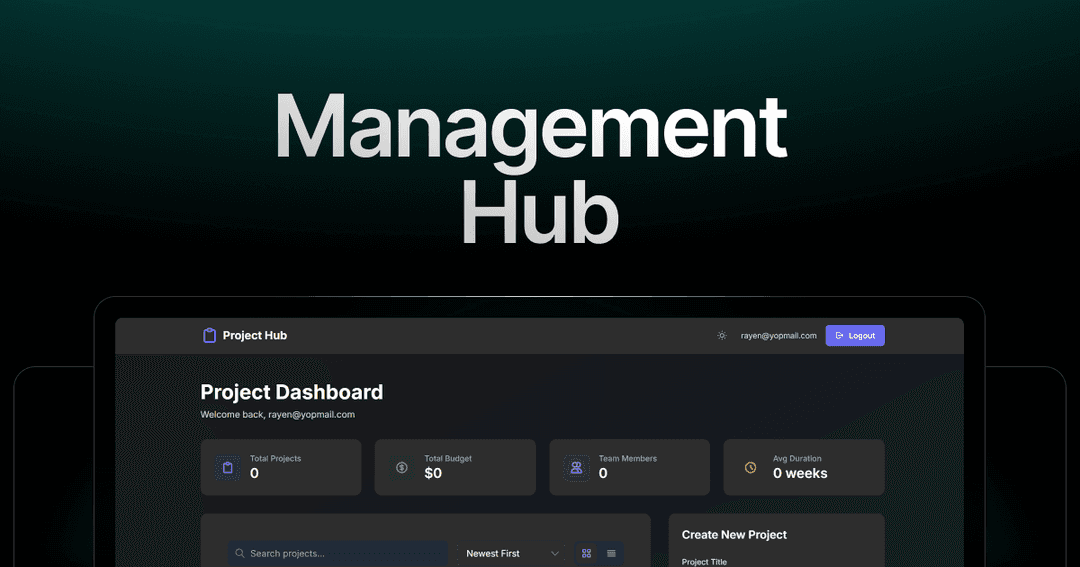Click the rayen@yopmail.com account email in the navbar
Image resolution: width=1080 pixels, height=567 pixels.
pos(778,336)
